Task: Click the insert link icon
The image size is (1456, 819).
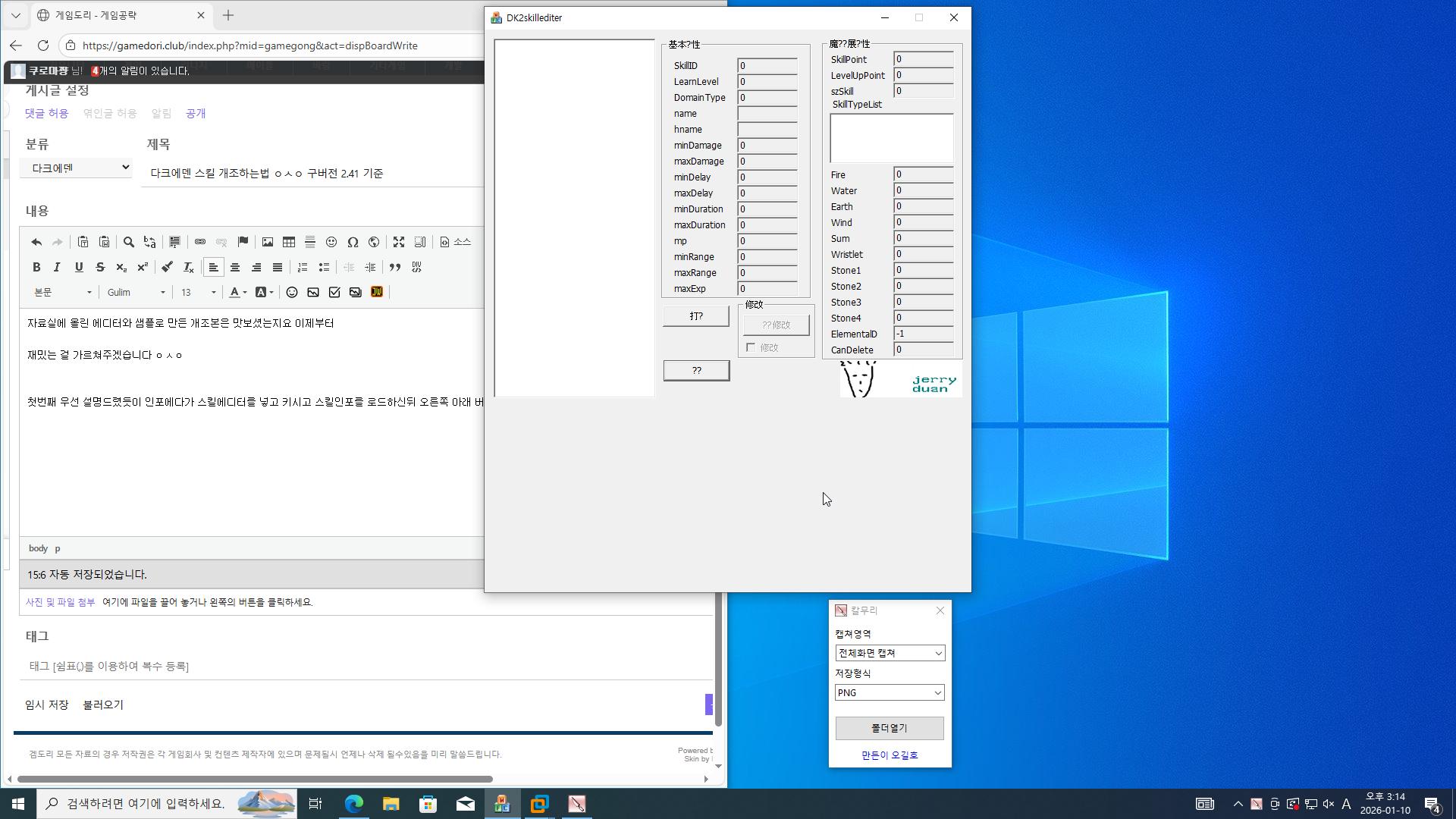Action: tap(200, 242)
